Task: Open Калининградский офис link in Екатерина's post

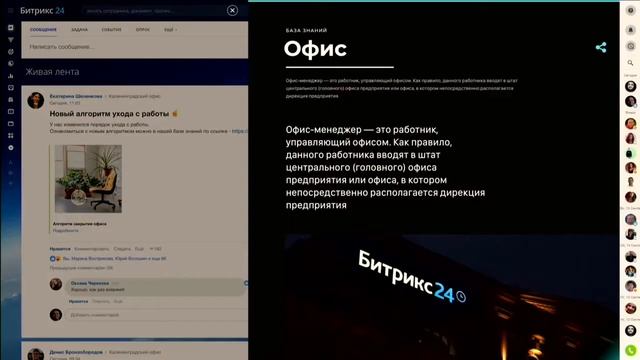Action: point(134,96)
